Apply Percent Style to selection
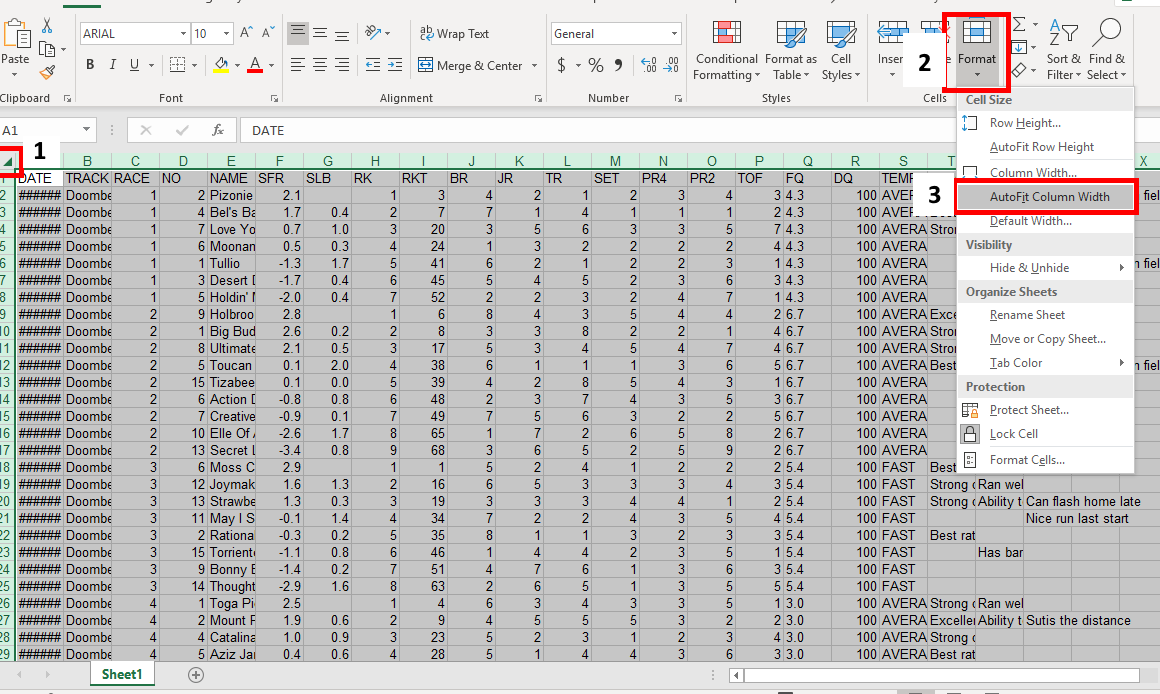This screenshot has width=1160, height=694. tap(595, 66)
